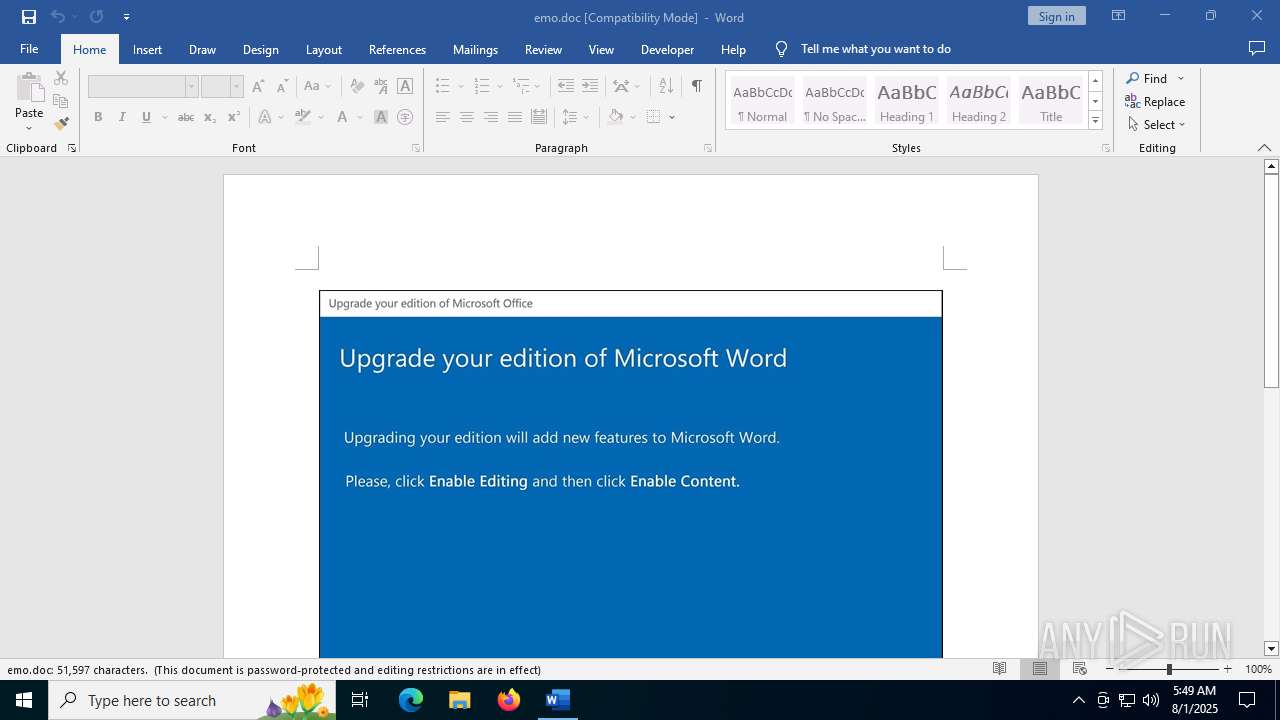
Task: Click the Clear All Formatting icon
Action: 357,87
